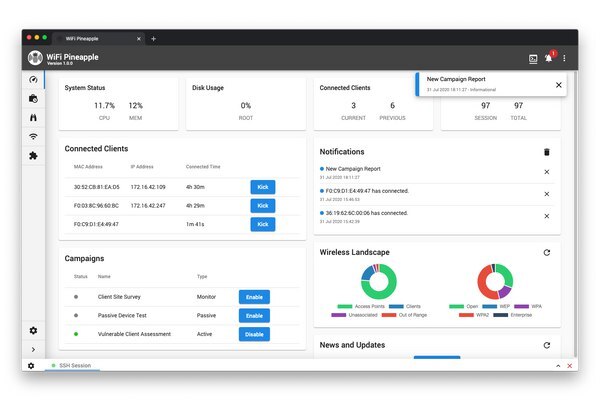Open the PineAP Wi-Fi icon in sidebar
Viewport: 600px width, 400px height.
tap(33, 137)
